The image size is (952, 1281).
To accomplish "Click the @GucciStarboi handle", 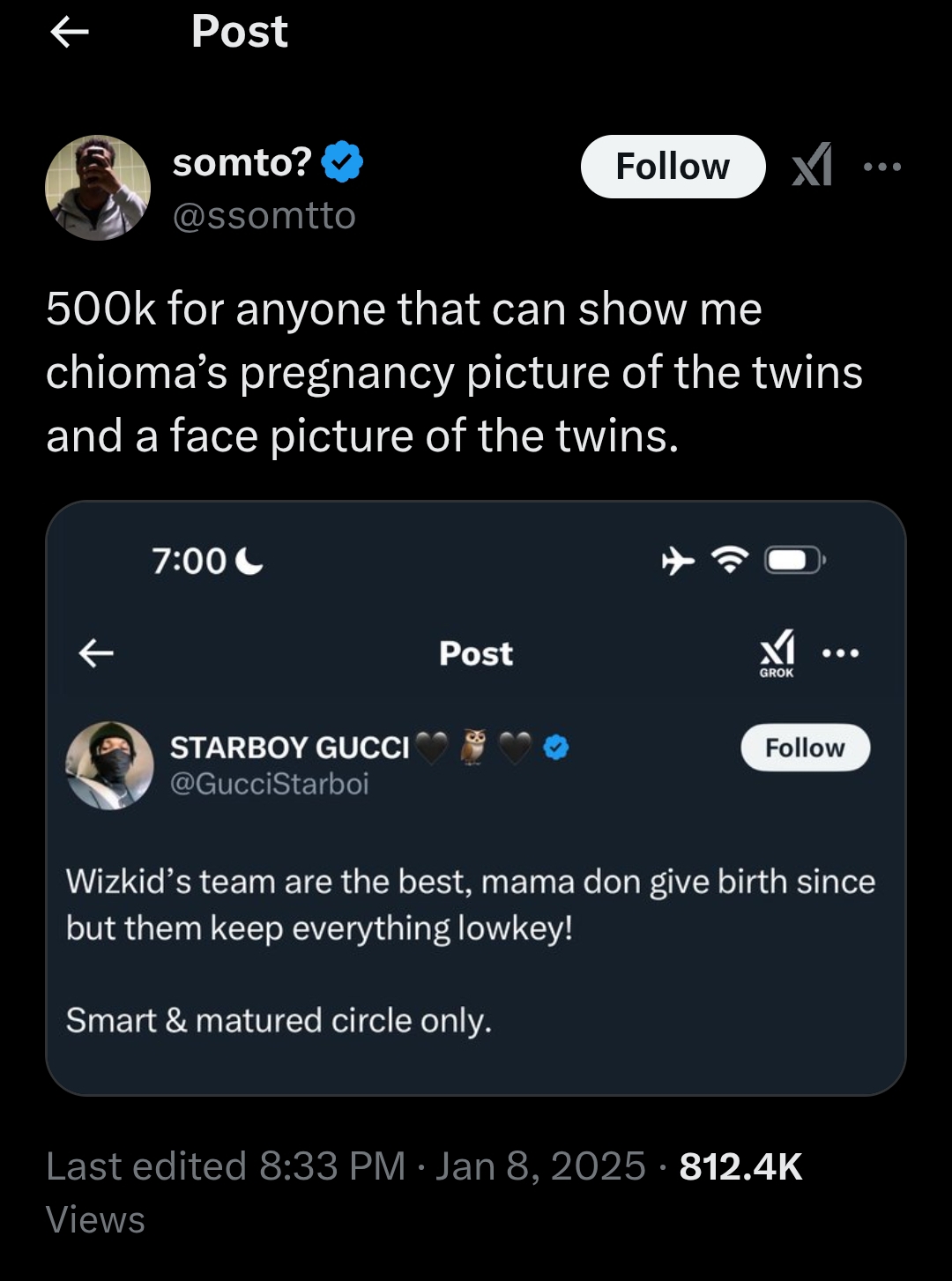I will point(270,784).
